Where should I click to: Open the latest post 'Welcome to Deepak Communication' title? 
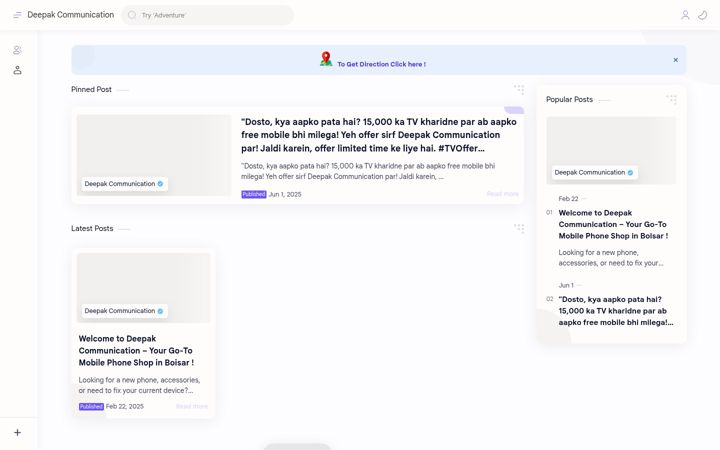(x=136, y=350)
